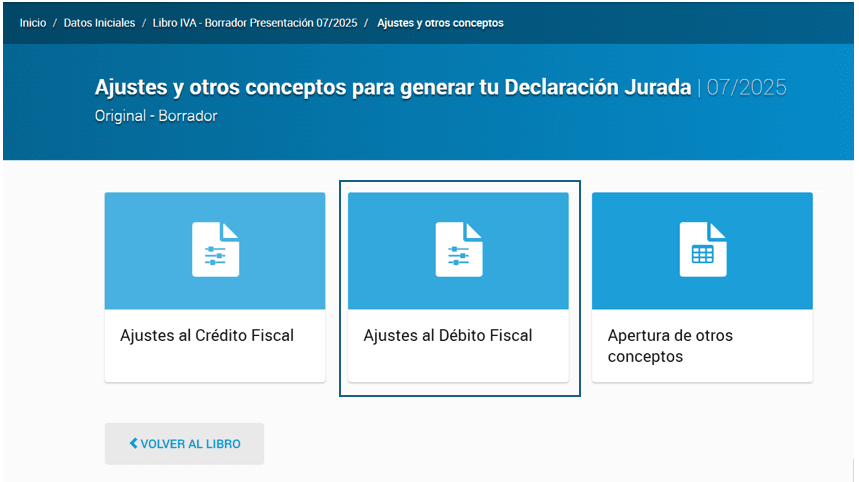
Task: Open the Ajustes al Débito Fiscal card title
Action: 447,336
